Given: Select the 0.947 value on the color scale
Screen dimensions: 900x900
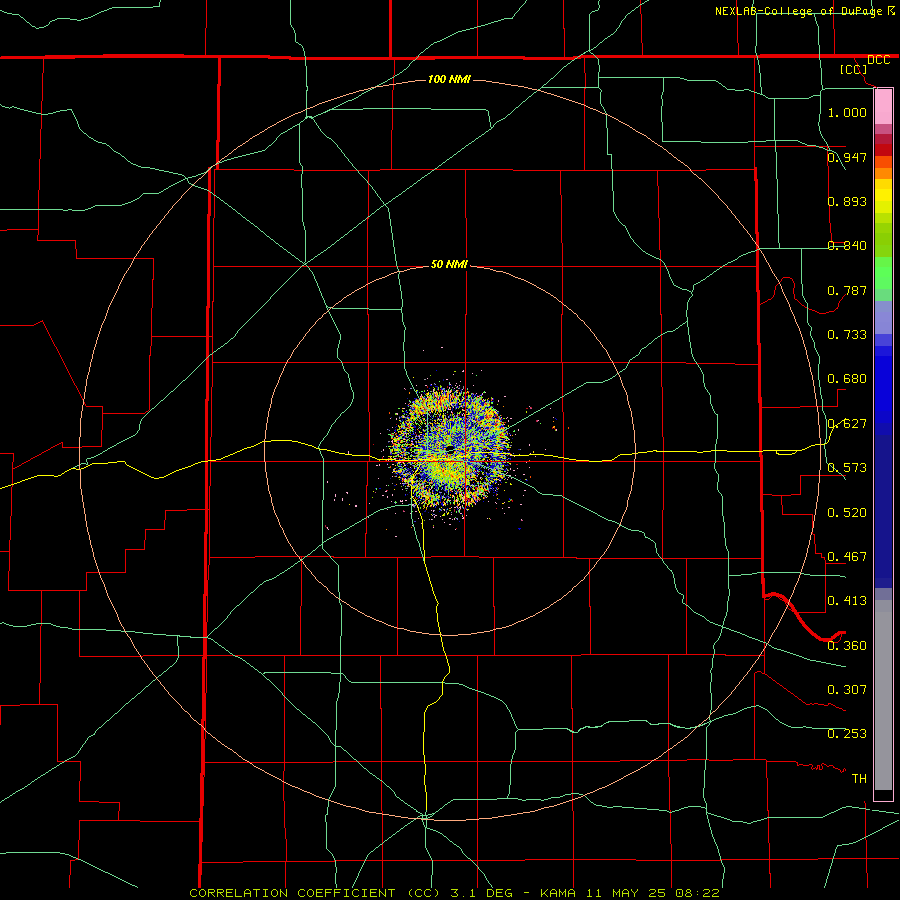Looking at the screenshot, I should pyautogui.click(x=847, y=157).
